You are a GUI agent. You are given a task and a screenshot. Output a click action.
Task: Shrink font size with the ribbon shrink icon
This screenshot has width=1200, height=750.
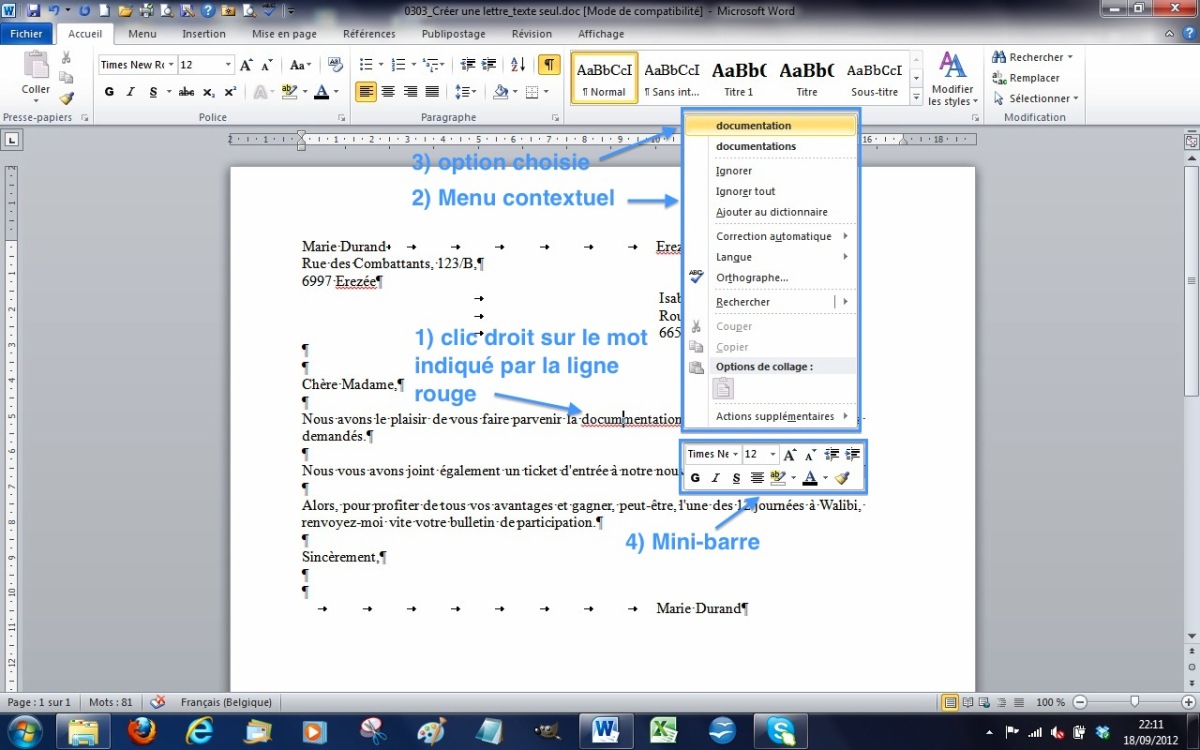coord(267,65)
